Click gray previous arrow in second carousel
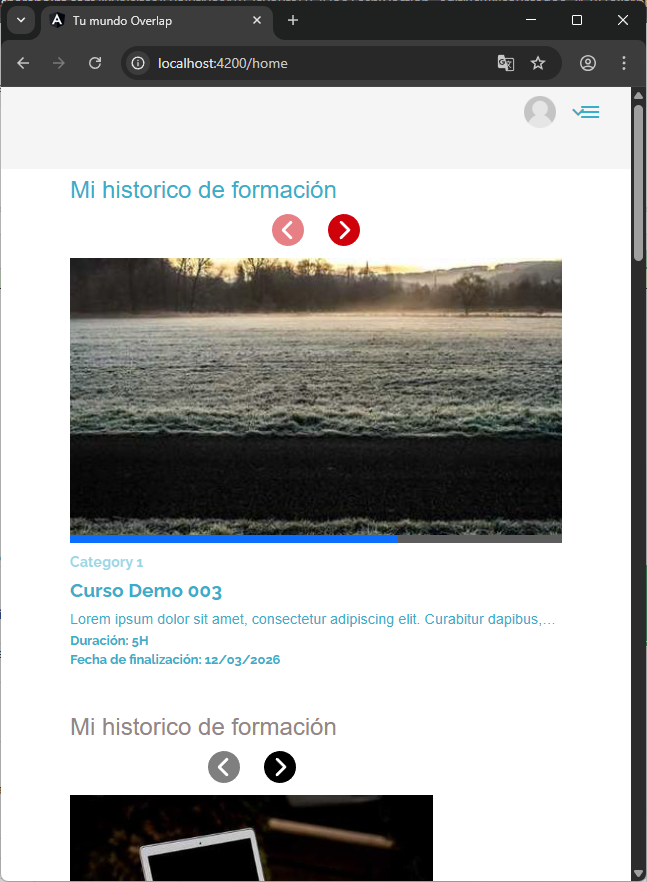Image resolution: width=647 pixels, height=882 pixels. click(x=224, y=767)
